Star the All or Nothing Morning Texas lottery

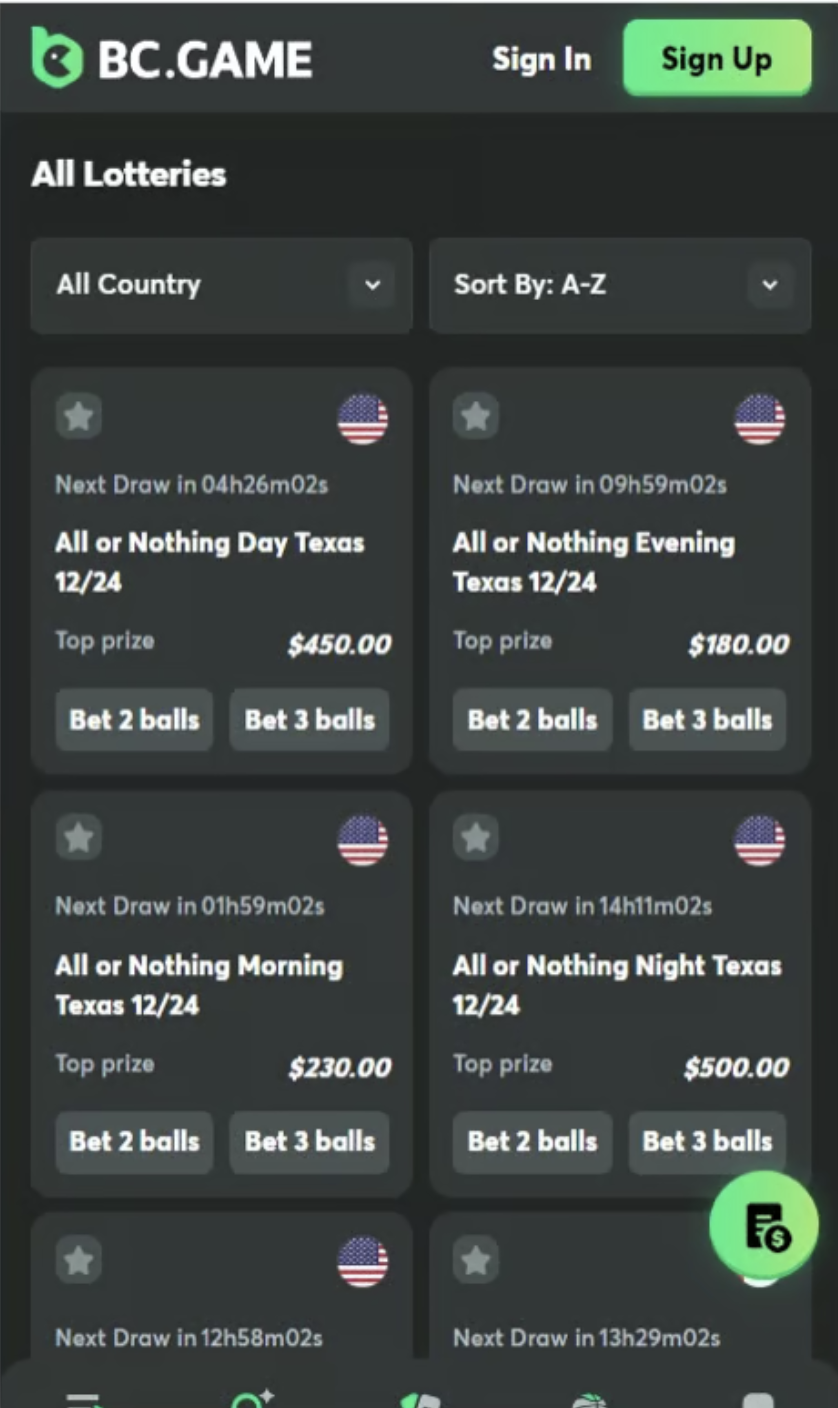(x=79, y=837)
